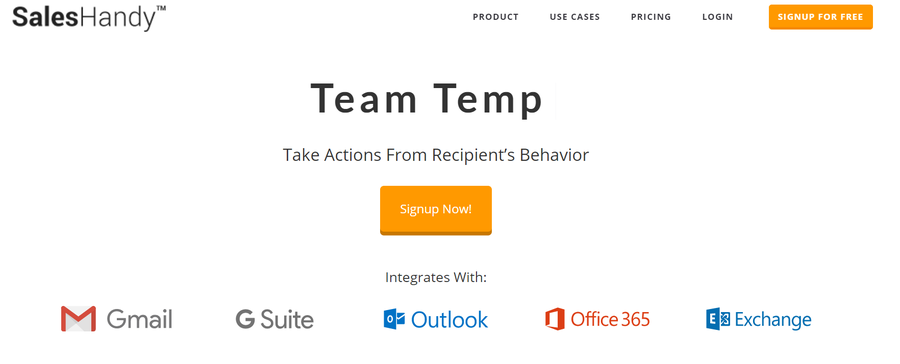This screenshot has width=900, height=364.
Task: Go to the Pricing page
Action: coord(651,17)
